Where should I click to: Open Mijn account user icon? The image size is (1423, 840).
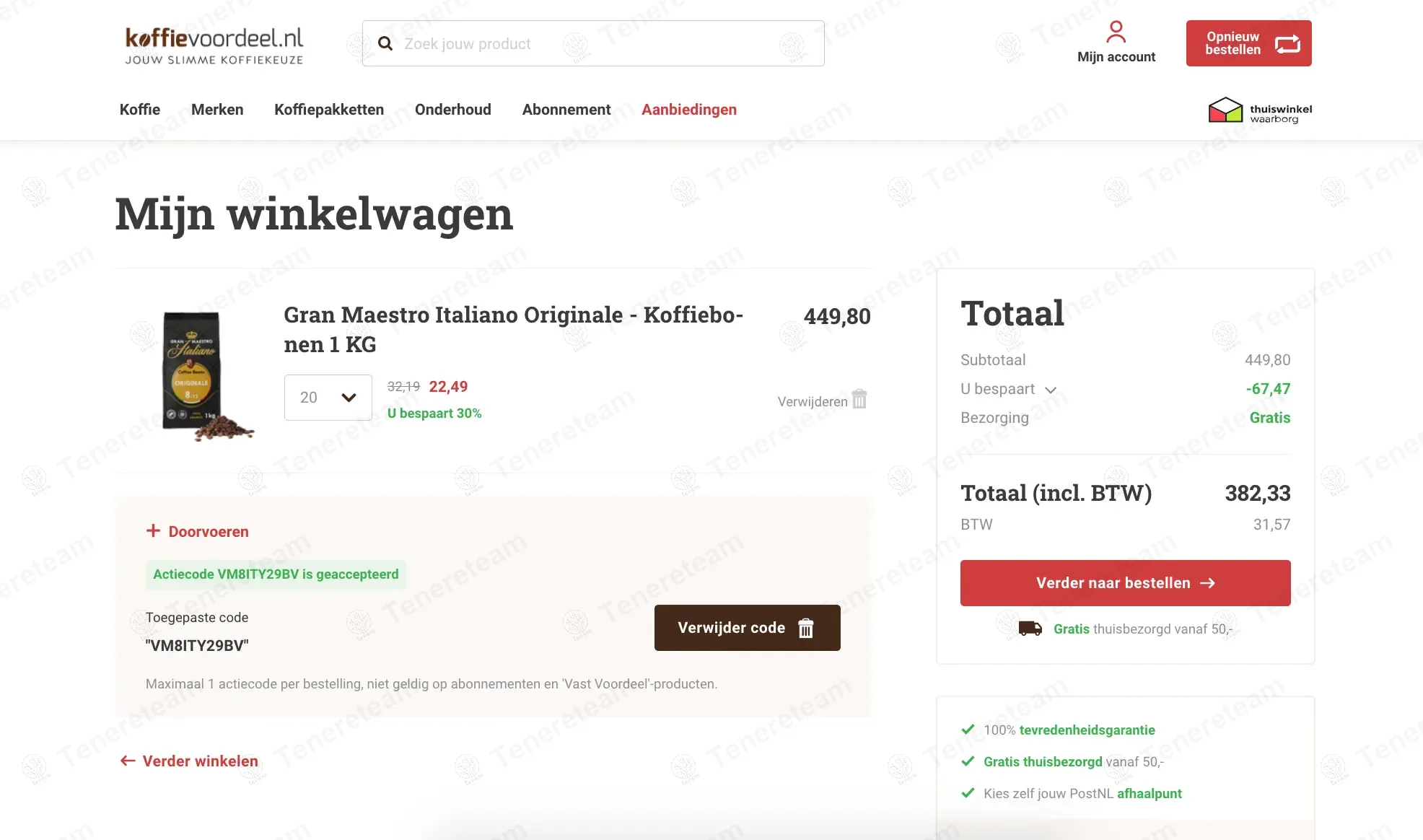1116,32
